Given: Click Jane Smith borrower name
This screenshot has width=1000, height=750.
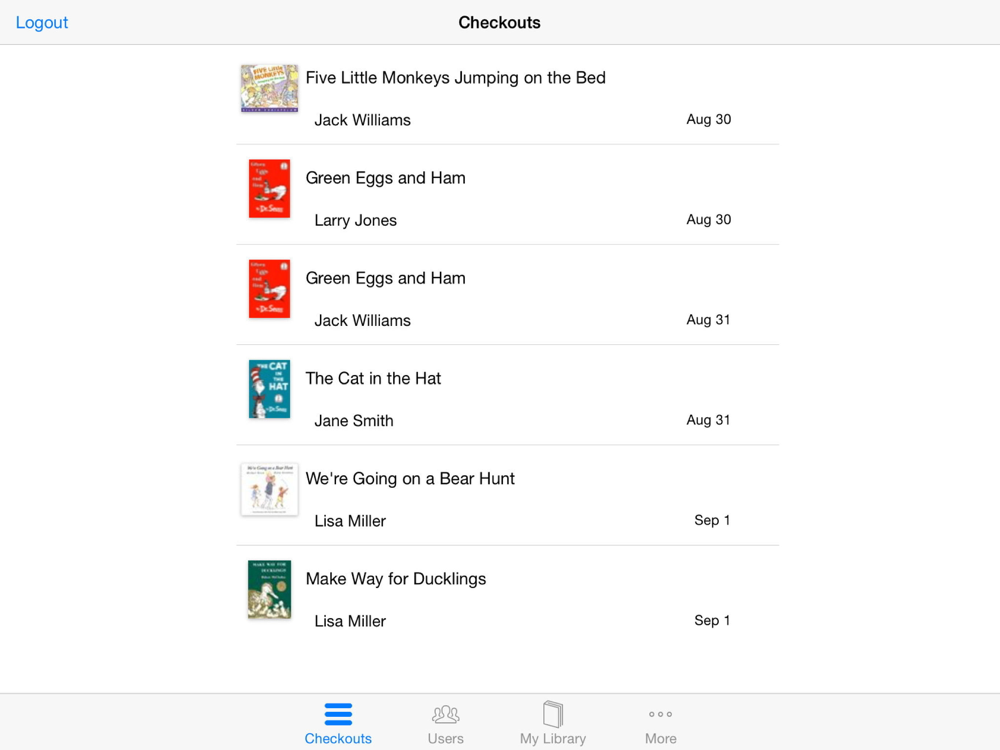Looking at the screenshot, I should click(x=354, y=421).
